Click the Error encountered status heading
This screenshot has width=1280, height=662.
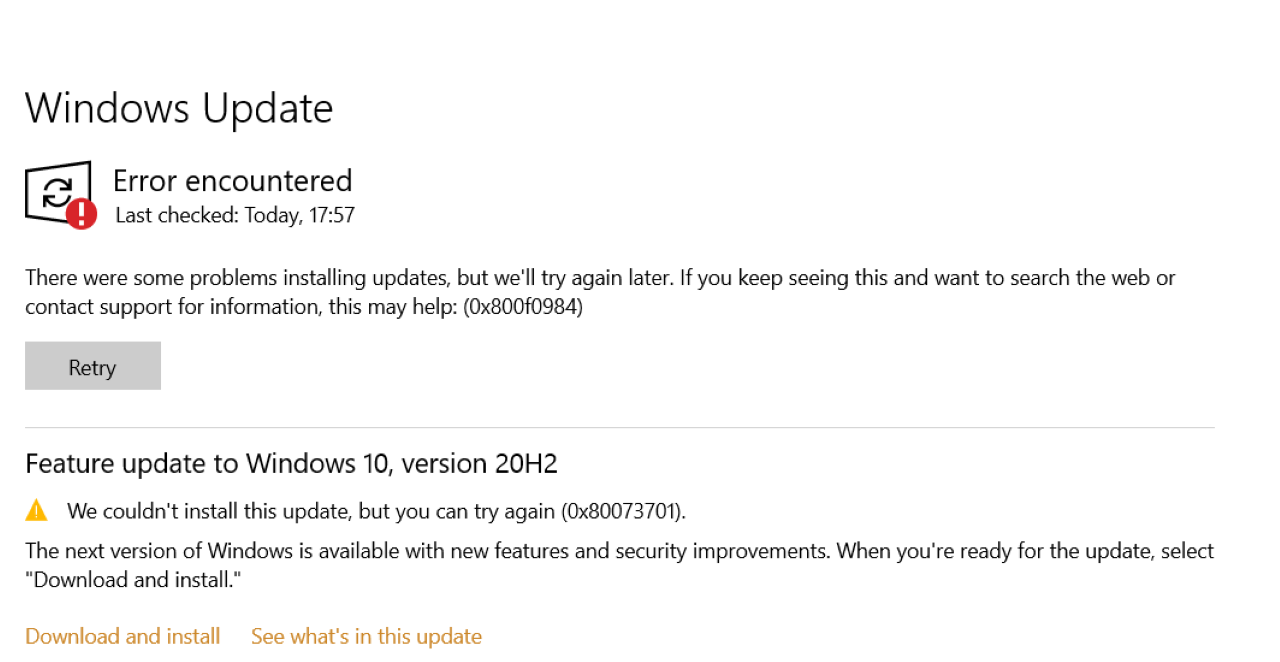pyautogui.click(x=233, y=180)
